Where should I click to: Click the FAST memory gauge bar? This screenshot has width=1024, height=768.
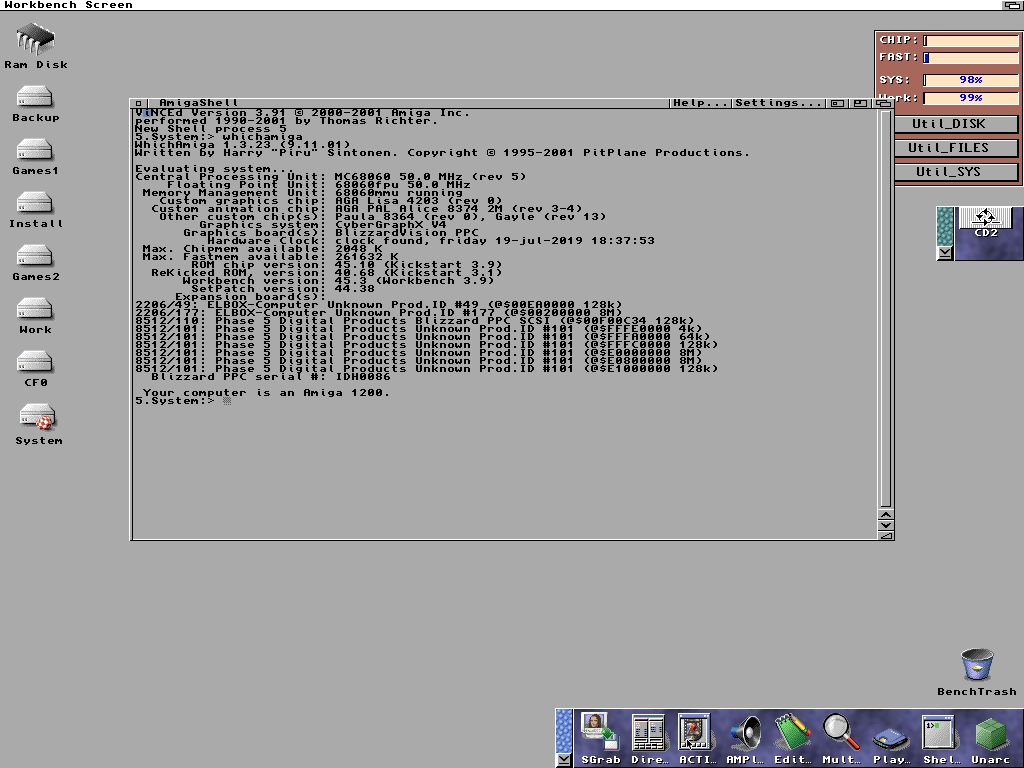tap(970, 57)
